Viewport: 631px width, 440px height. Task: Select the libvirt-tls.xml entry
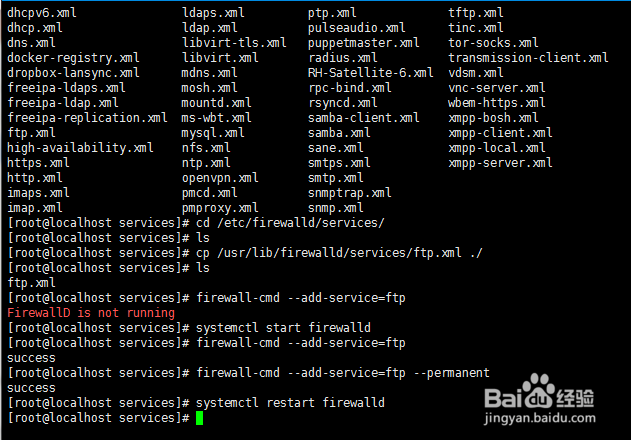(234, 43)
